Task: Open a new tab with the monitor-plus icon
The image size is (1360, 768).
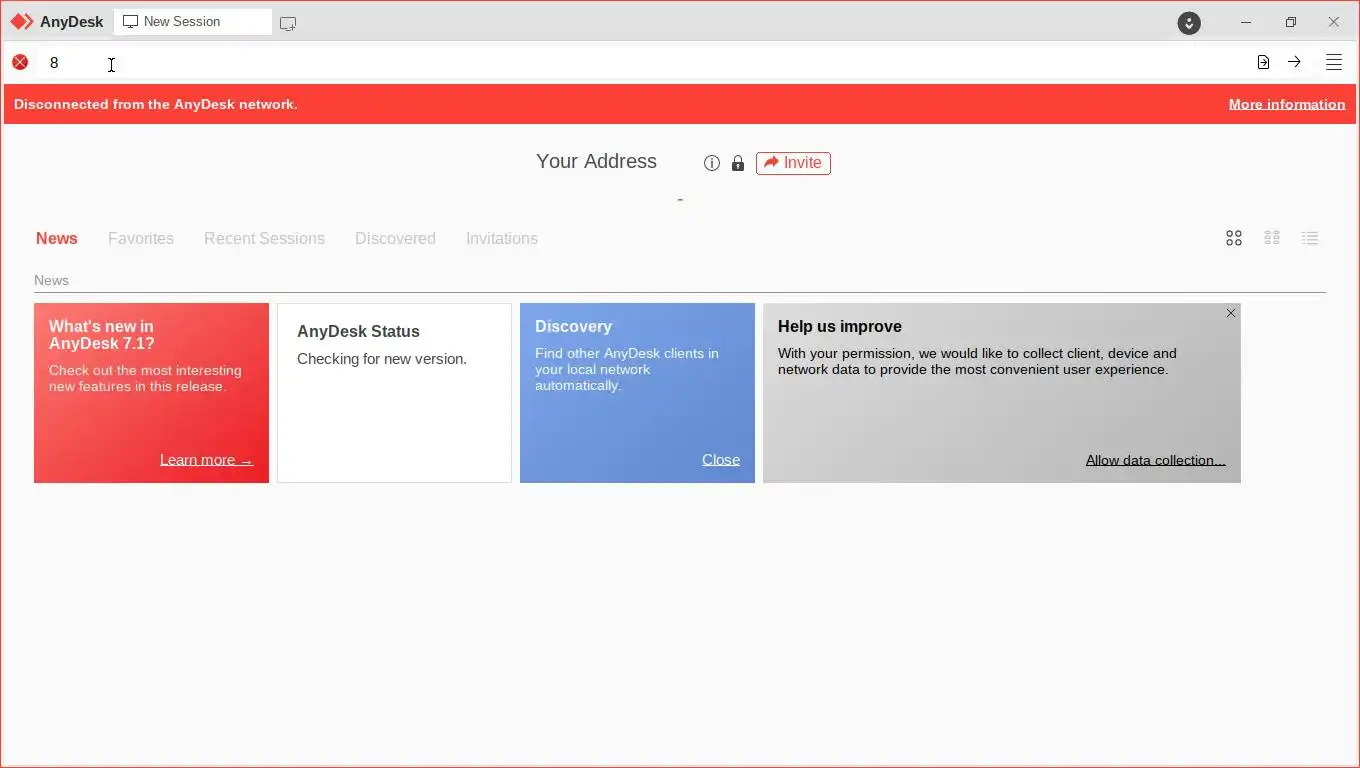Action: 288,23
